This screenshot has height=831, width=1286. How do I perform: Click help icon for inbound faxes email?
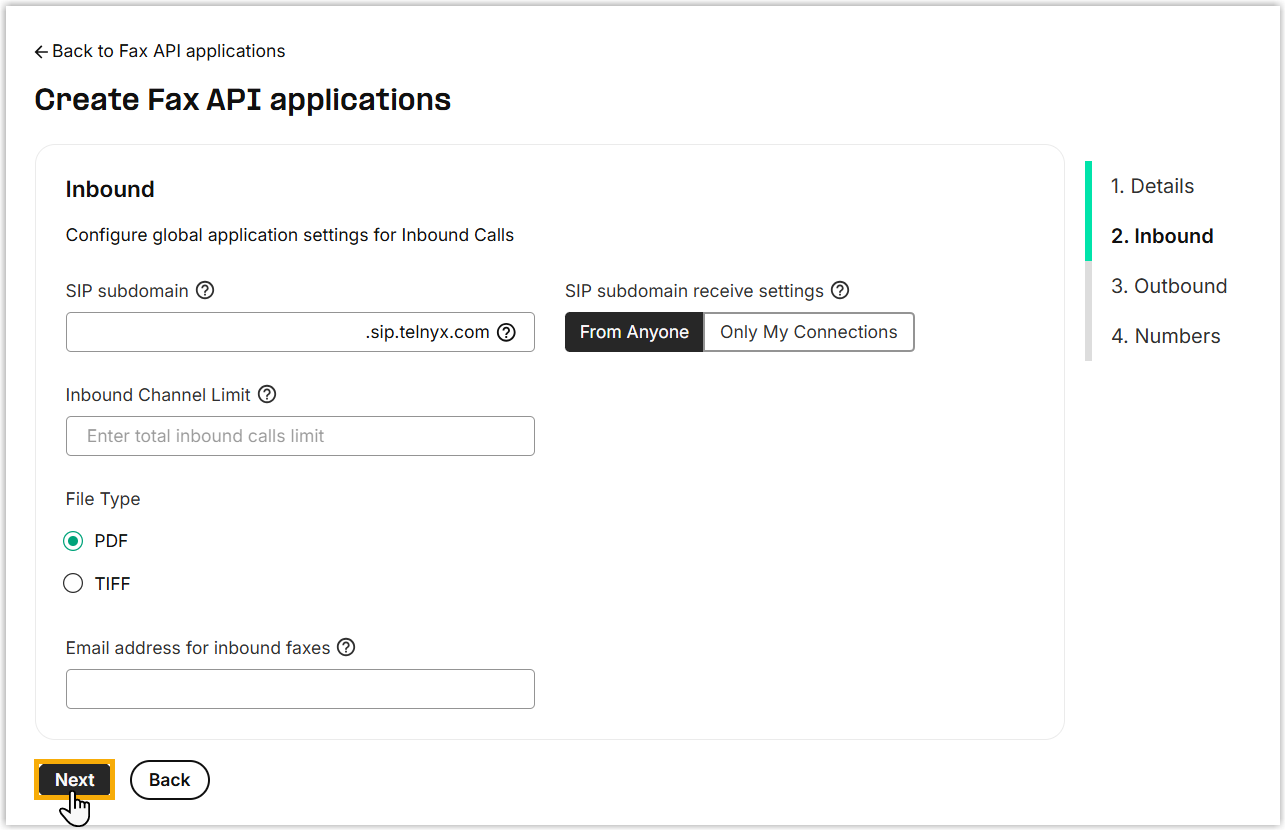coord(346,648)
